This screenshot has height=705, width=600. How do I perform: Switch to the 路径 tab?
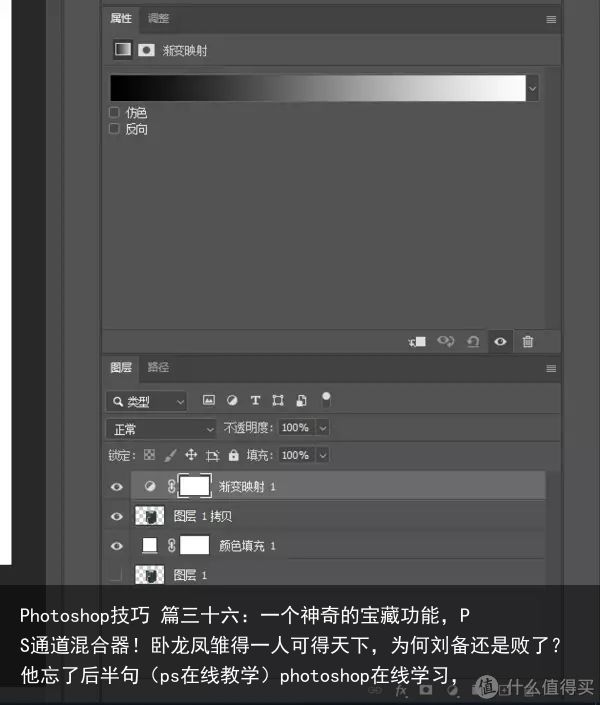pyautogui.click(x=158, y=367)
